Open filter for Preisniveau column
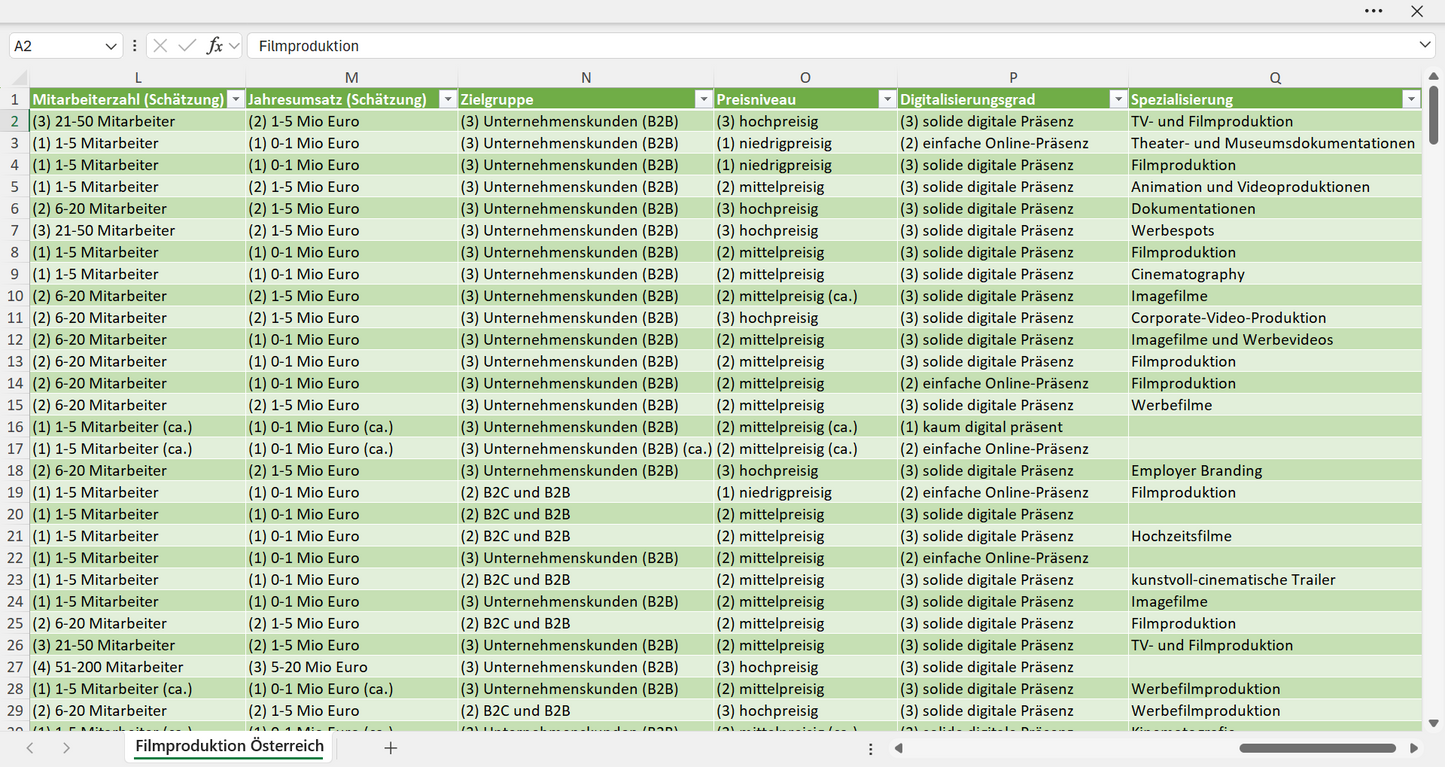The height and width of the screenshot is (767, 1445). (887, 99)
